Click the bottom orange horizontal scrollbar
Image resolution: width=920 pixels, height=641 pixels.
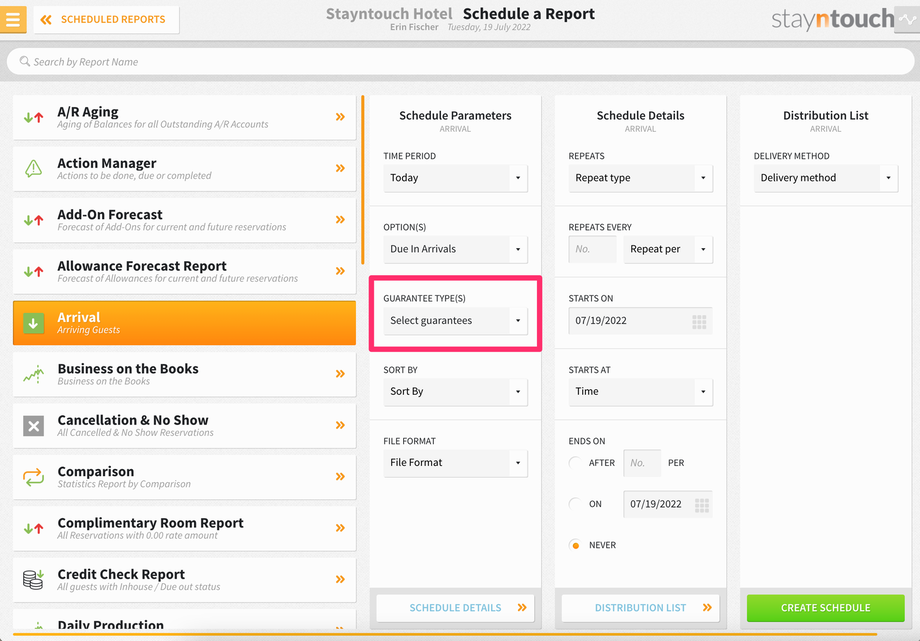click(444, 634)
